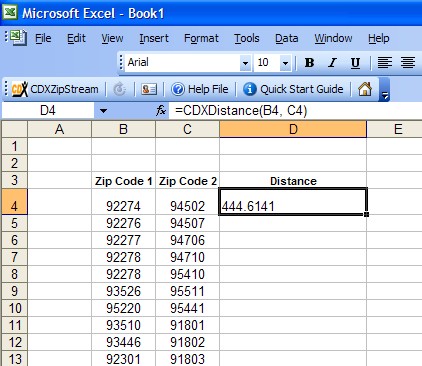Select cell with zip 95511

point(187,291)
